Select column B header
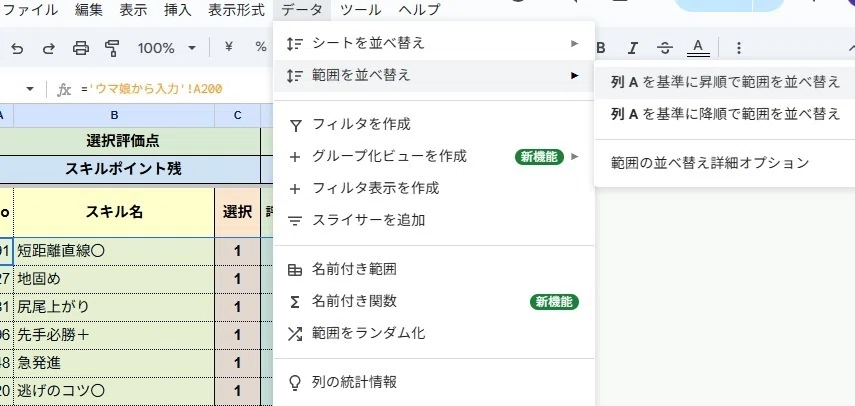Viewport: 855px width, 406px height. coord(114,115)
